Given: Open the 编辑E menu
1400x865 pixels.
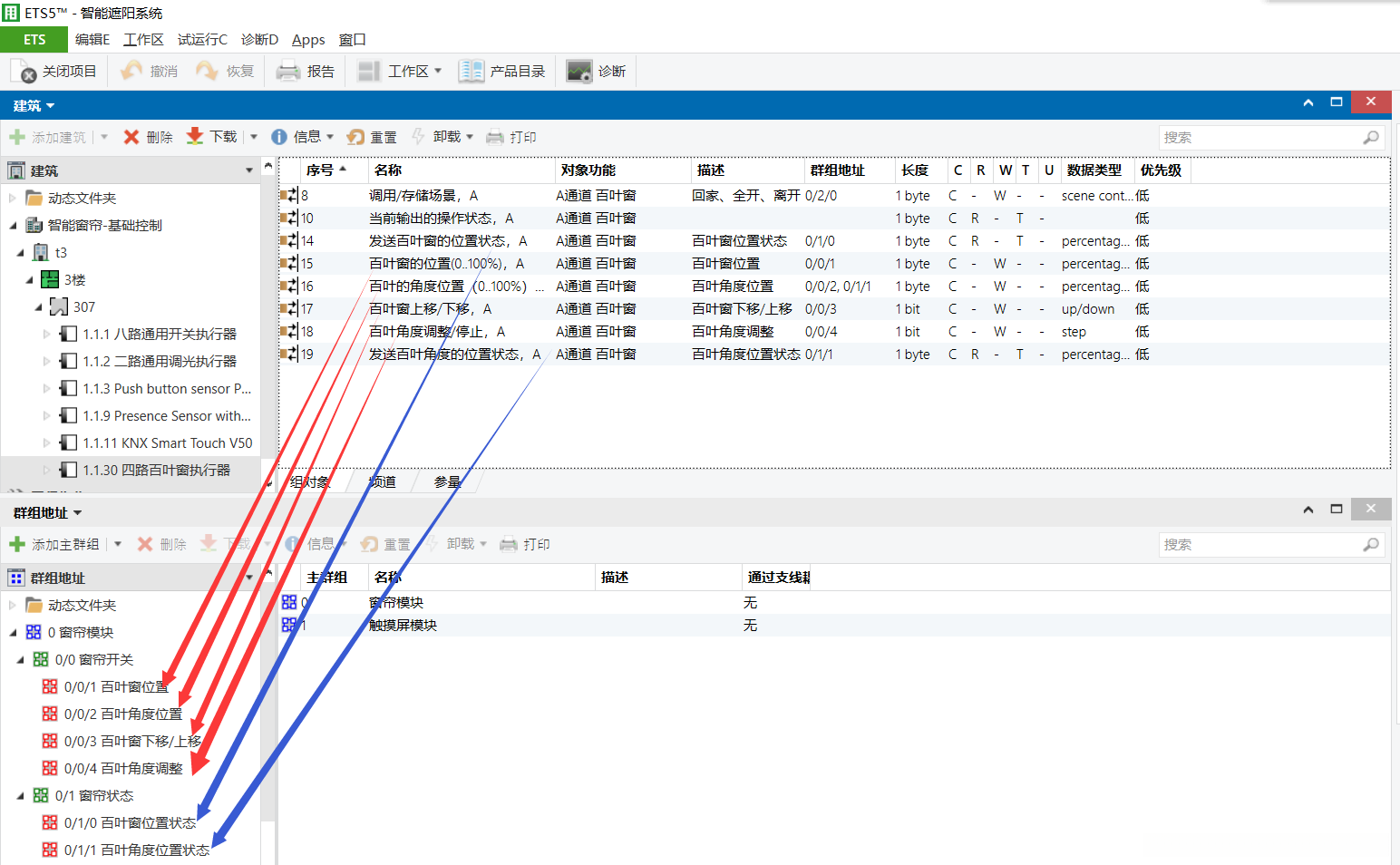Looking at the screenshot, I should (92, 39).
